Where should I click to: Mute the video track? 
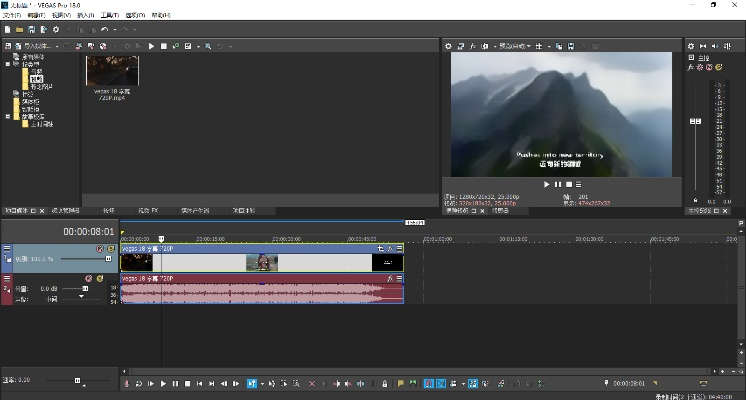[99, 249]
